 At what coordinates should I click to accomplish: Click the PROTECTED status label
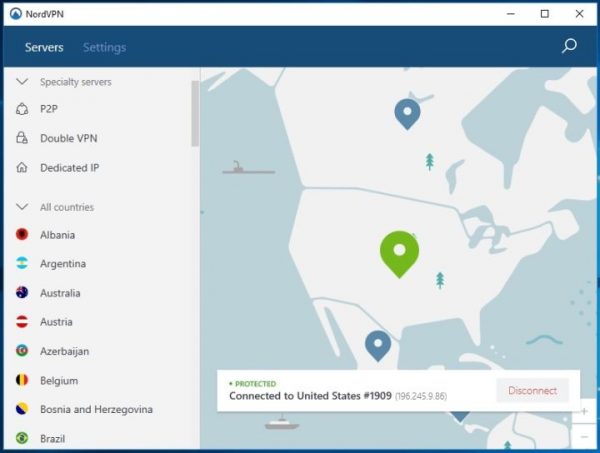pos(255,384)
